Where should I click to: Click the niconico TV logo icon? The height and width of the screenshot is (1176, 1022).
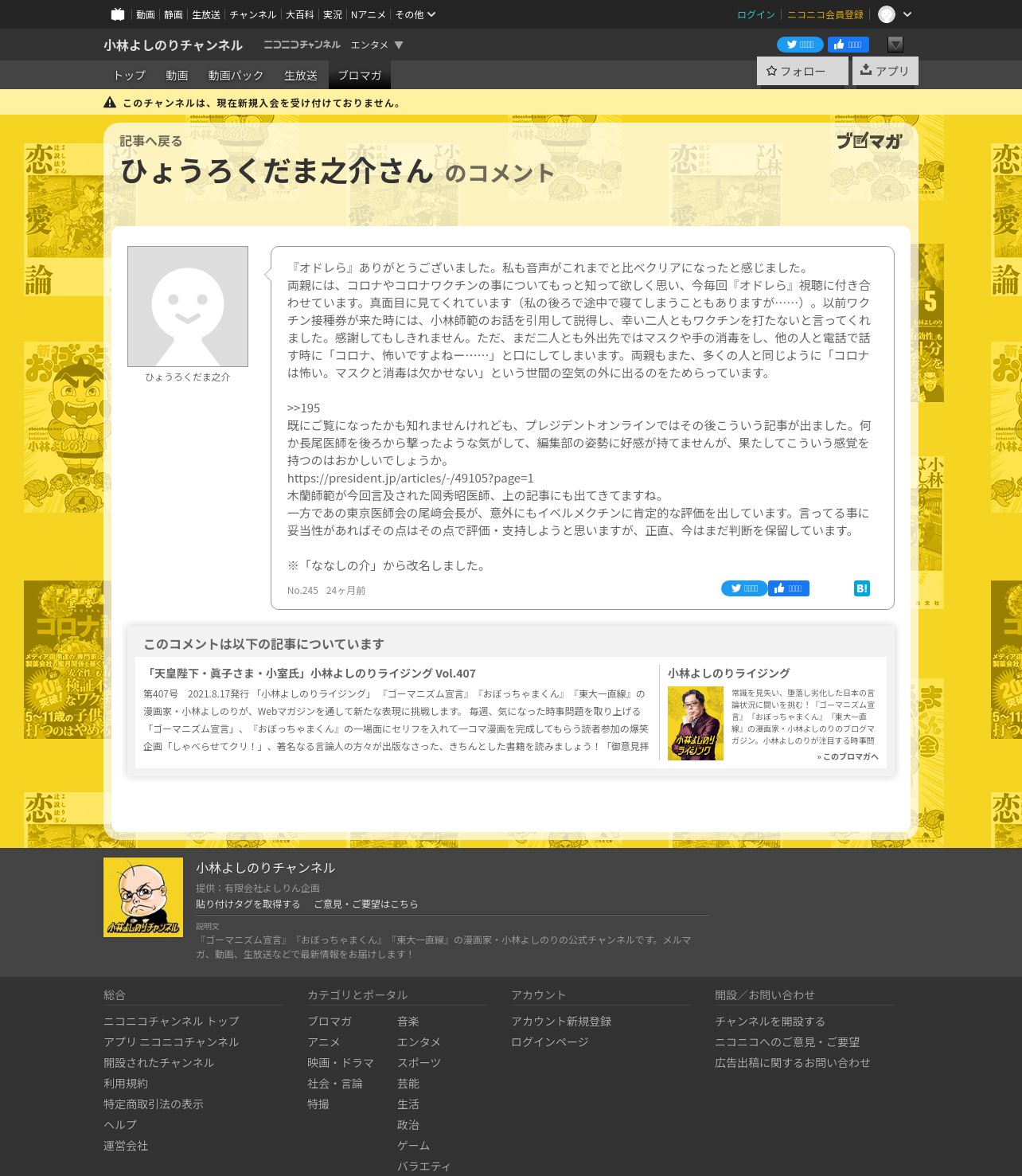point(118,14)
